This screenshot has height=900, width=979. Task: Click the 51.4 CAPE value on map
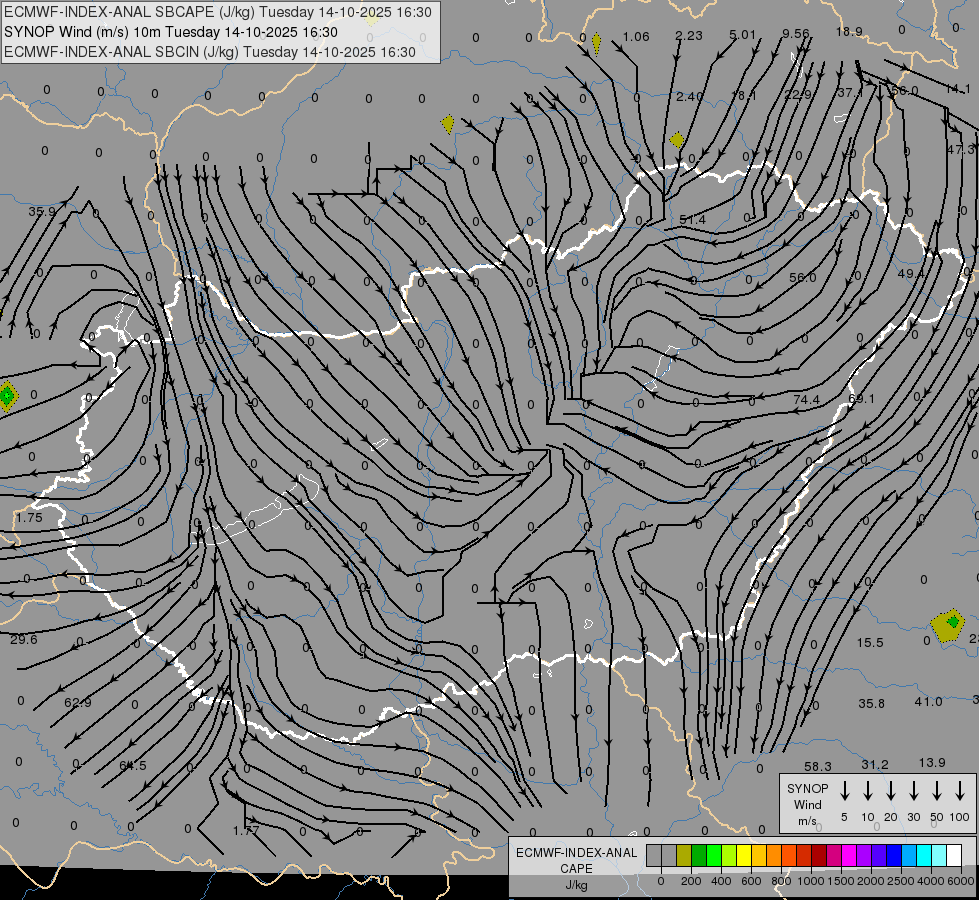point(692,220)
